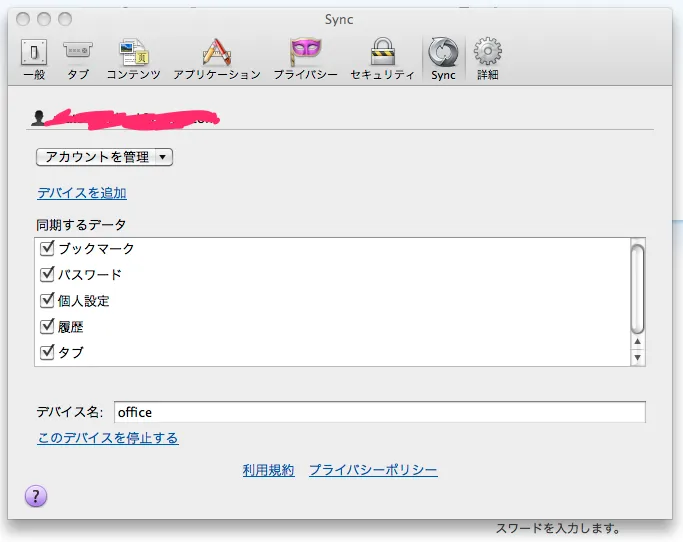
Task: Expand the アカウントを管理 dropdown
Action: 104,157
